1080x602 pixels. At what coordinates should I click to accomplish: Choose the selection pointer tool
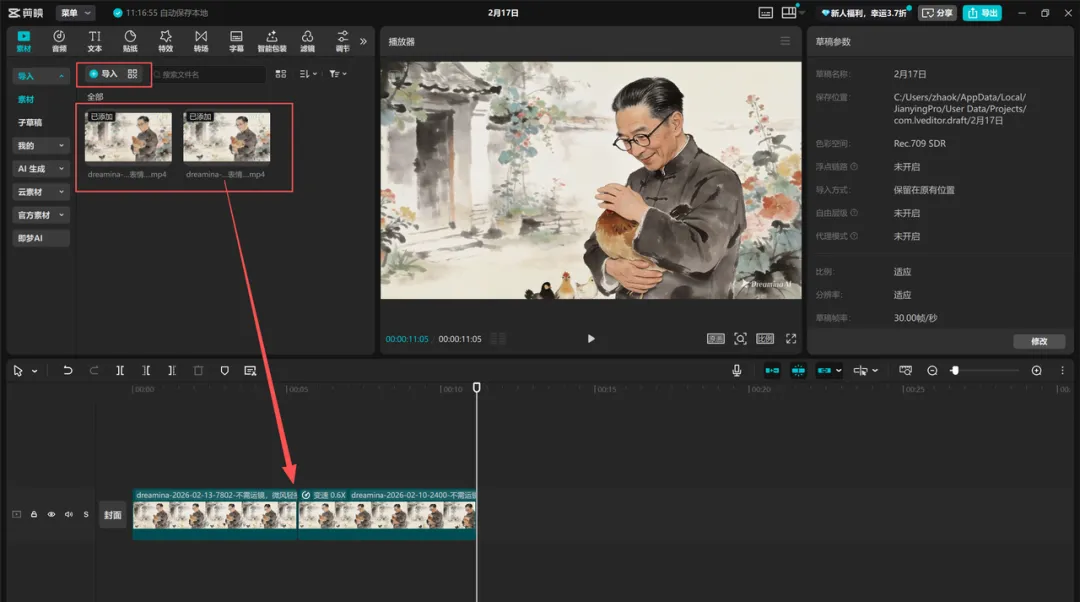[x=18, y=371]
